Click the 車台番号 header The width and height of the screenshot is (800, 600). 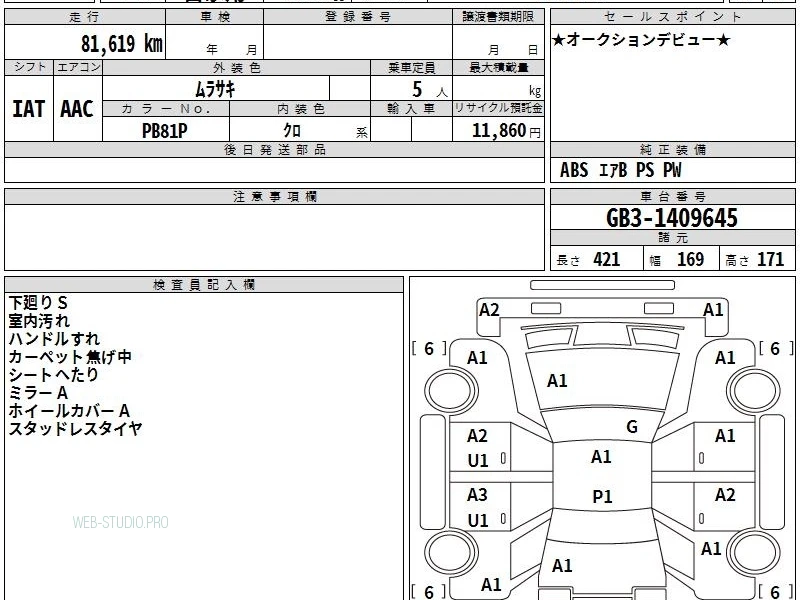click(672, 197)
